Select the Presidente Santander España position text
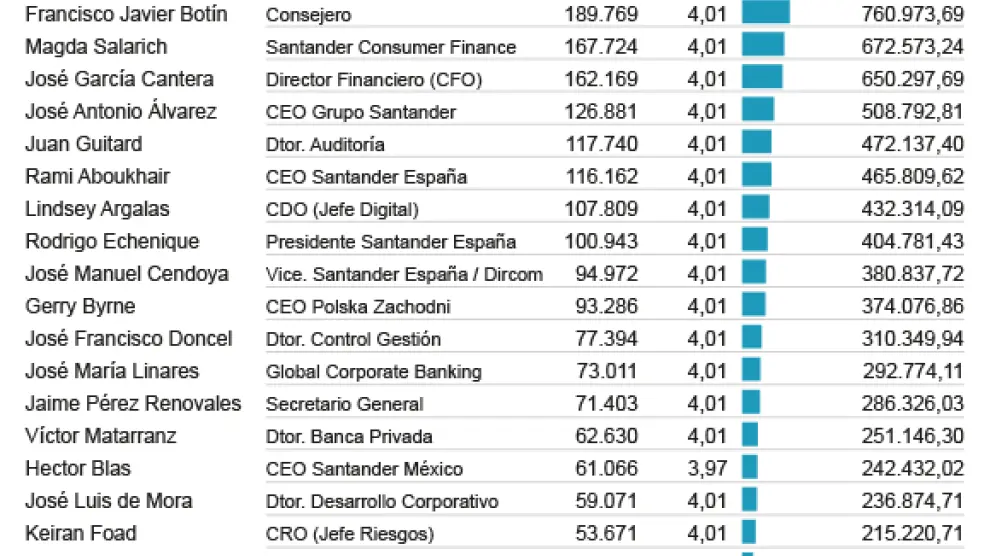The height and width of the screenshot is (556, 990). pyautogui.click(x=391, y=242)
